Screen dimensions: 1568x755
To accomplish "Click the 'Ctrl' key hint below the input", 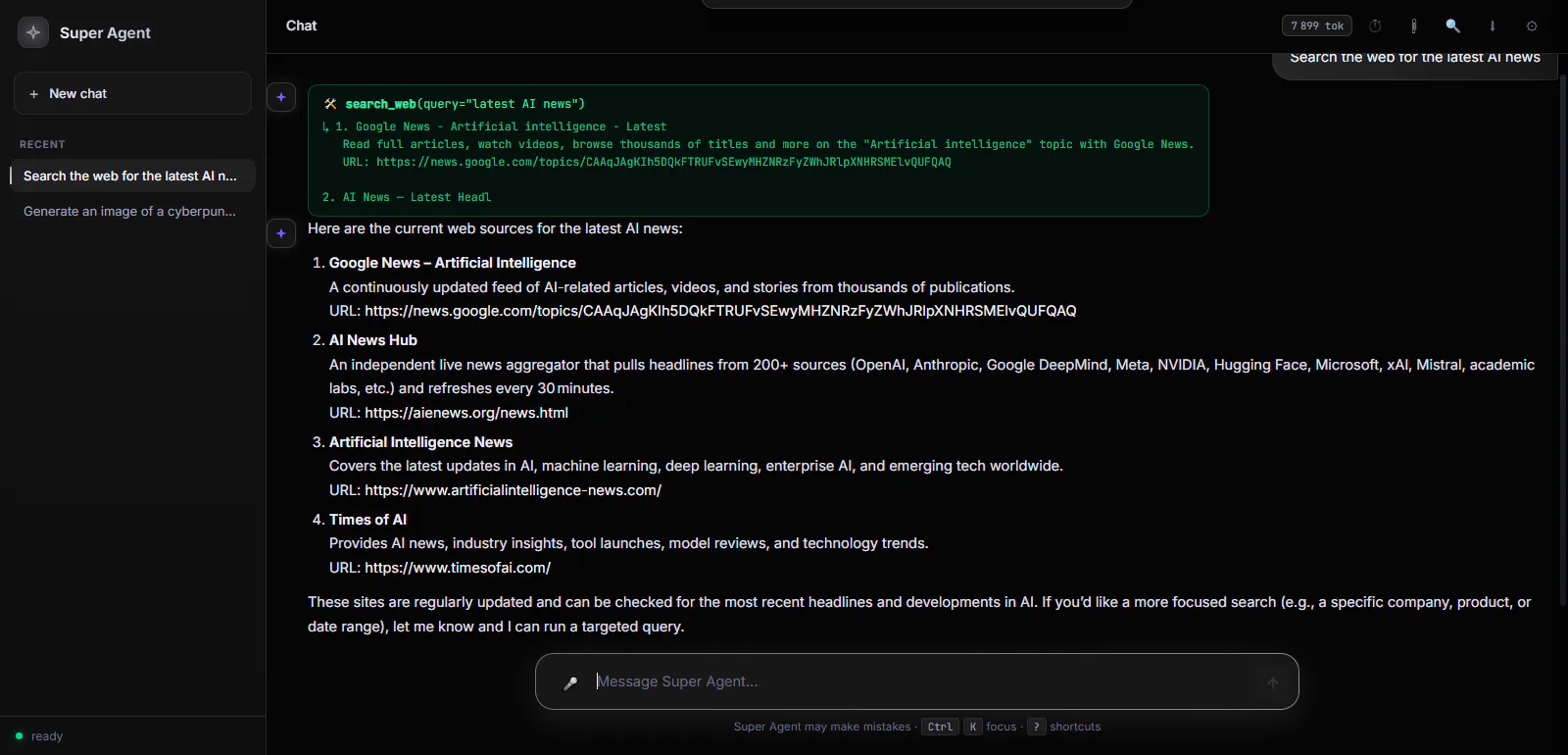I will click(940, 727).
